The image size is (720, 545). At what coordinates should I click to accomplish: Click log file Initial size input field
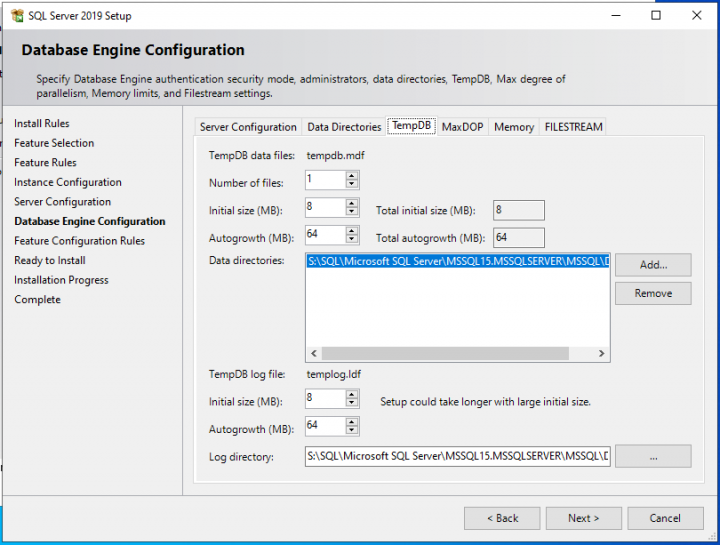pos(326,399)
